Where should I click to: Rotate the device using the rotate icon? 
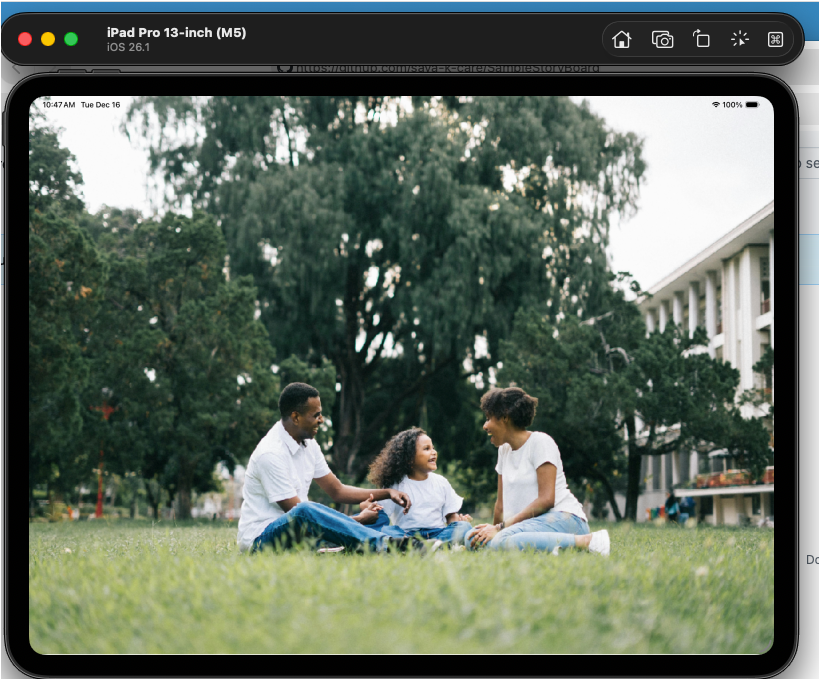(x=701, y=39)
